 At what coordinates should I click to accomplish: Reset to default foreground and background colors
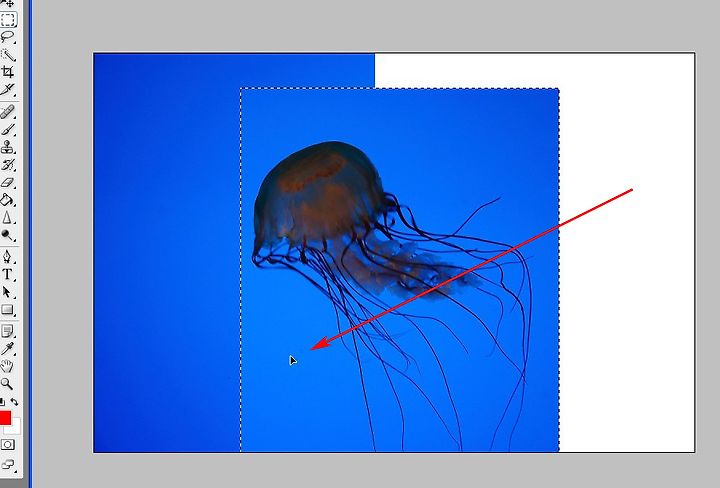tap(2, 403)
